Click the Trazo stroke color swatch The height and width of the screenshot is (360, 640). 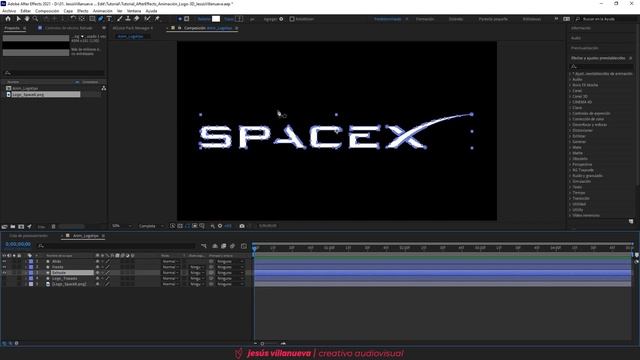click(x=239, y=19)
